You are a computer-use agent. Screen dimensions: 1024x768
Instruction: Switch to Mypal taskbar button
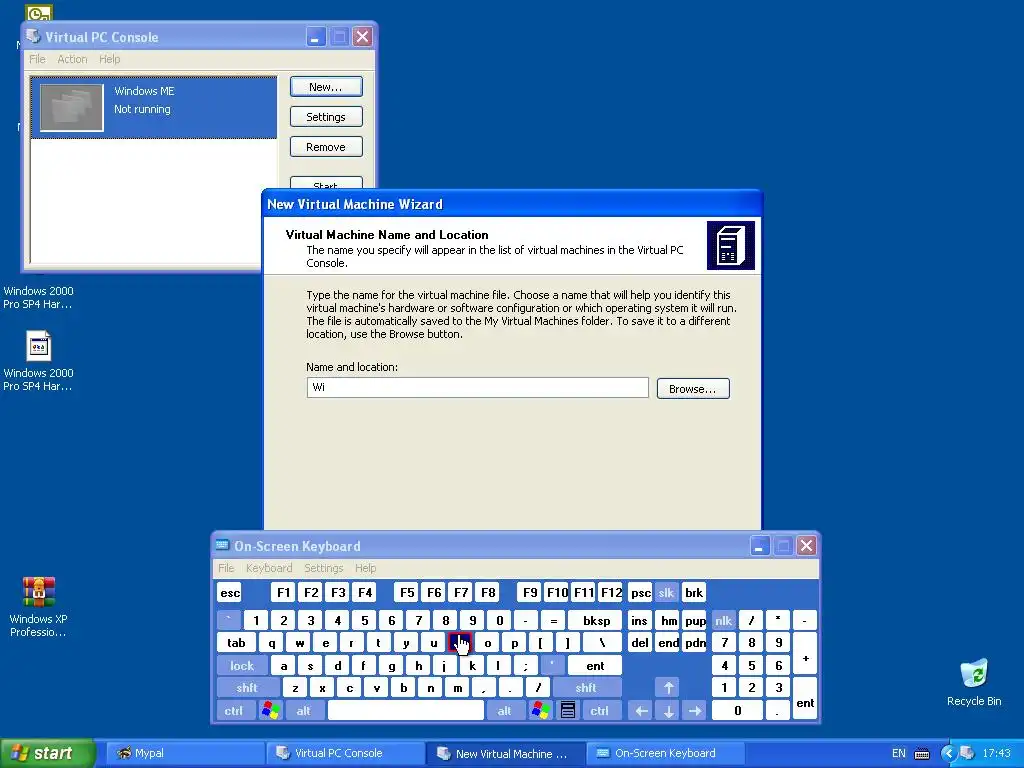click(184, 753)
